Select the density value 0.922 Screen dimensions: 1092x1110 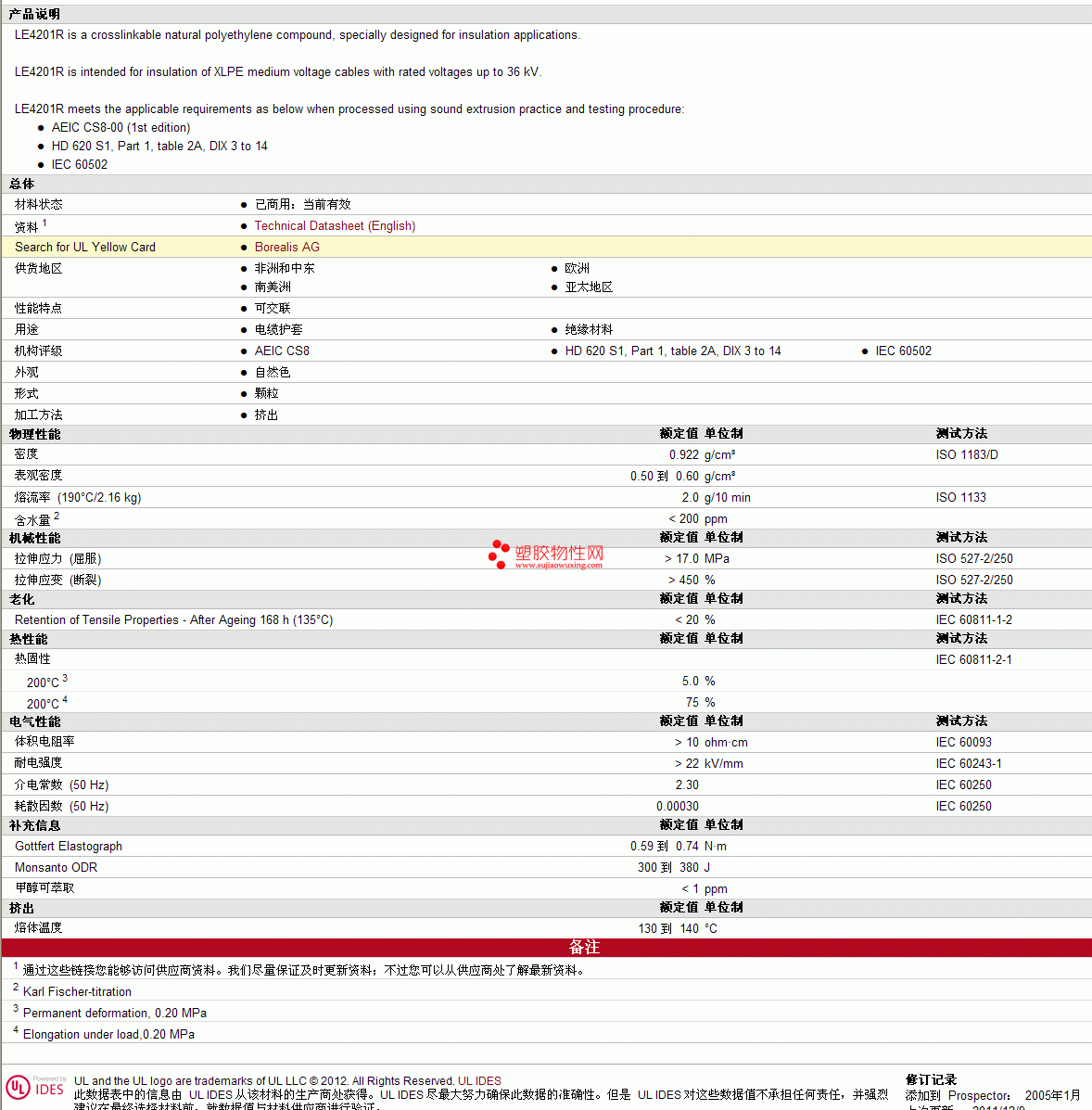coord(683,454)
